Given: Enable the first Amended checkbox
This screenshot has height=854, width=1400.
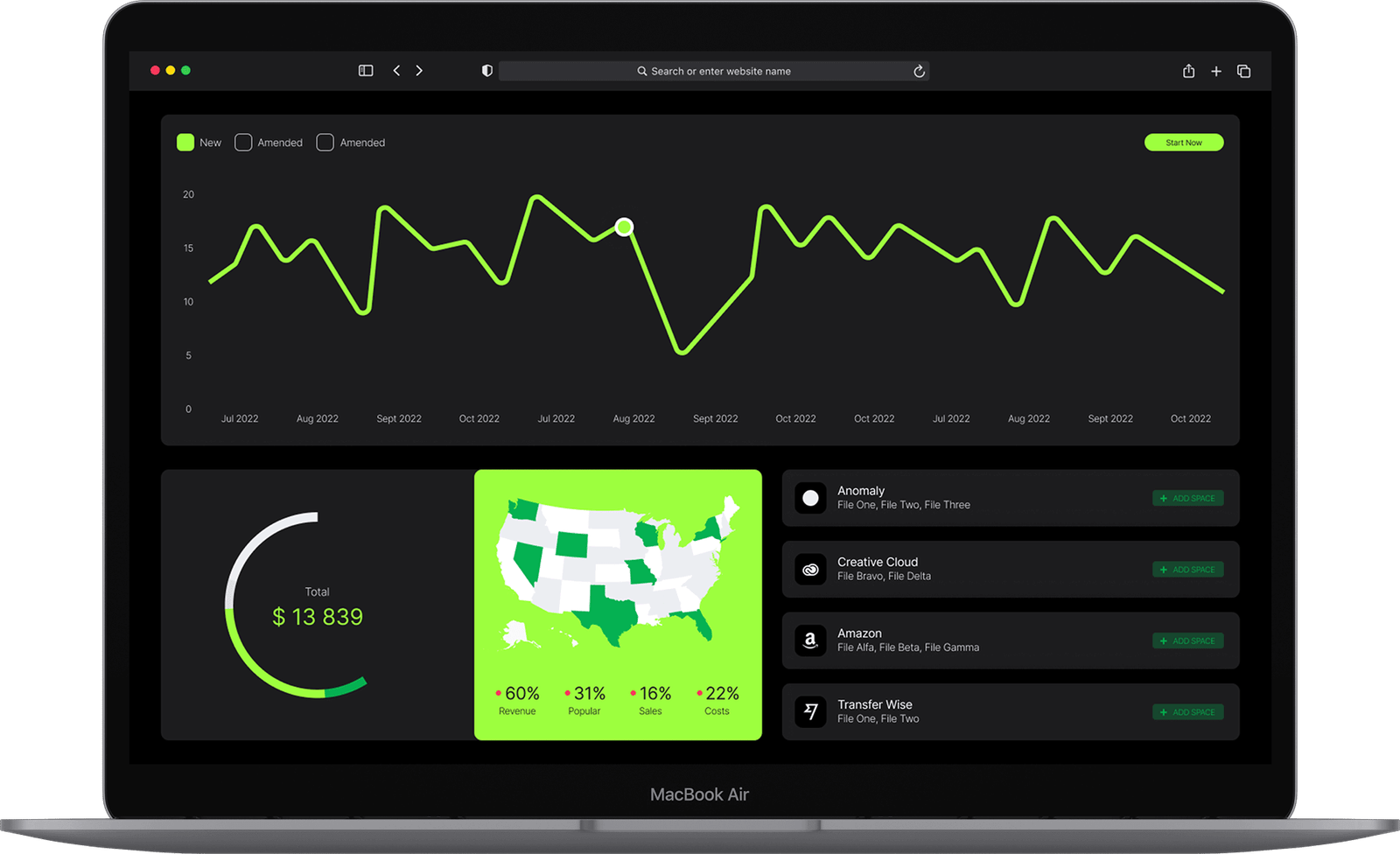Looking at the screenshot, I should click(243, 143).
